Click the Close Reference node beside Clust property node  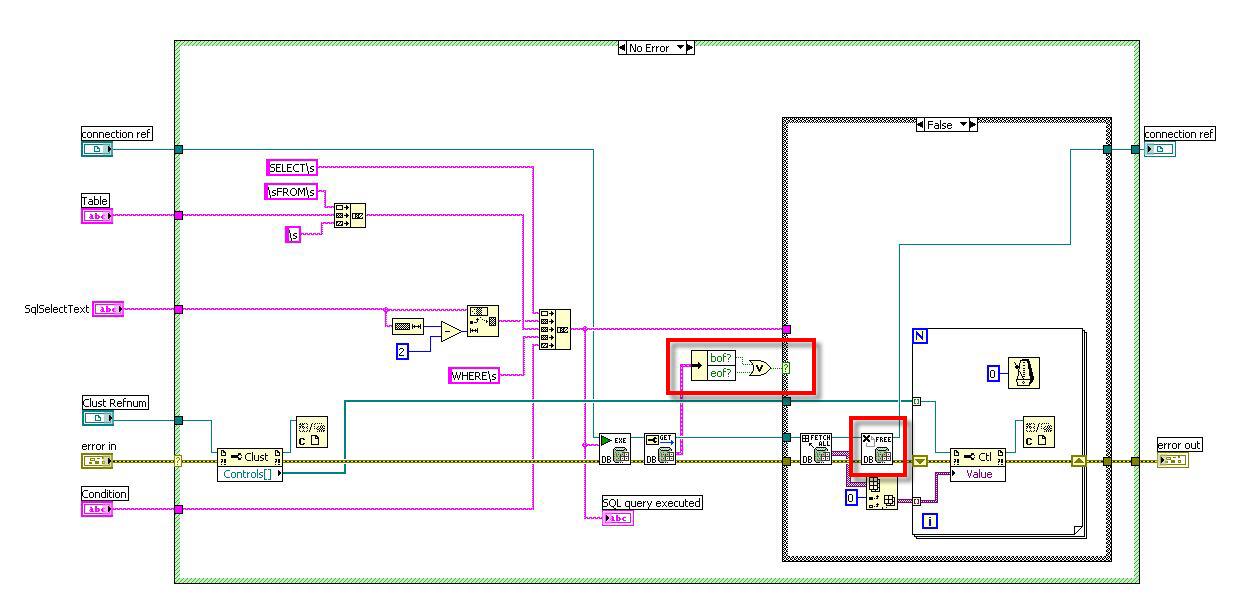pos(311,434)
